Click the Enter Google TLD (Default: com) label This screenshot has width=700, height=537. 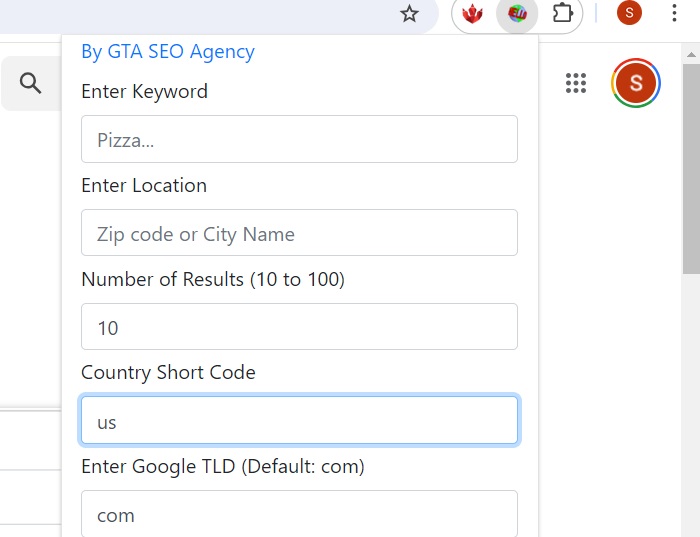coord(223,466)
